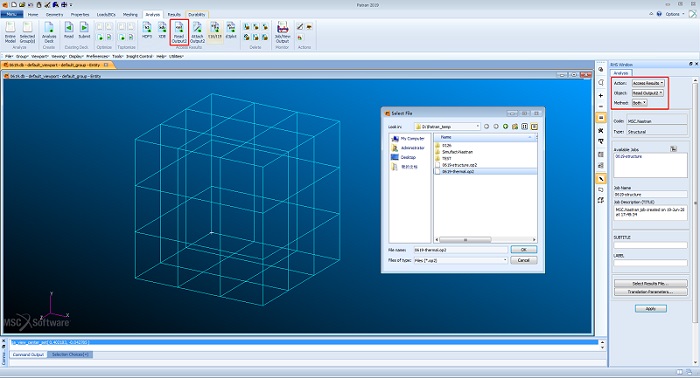Click the Submit existing deck icon
The width and height of the screenshot is (700, 378).
click(84, 30)
